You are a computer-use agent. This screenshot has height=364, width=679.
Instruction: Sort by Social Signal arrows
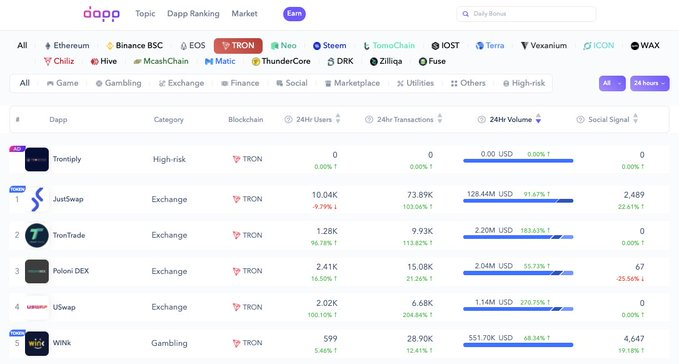[635, 119]
